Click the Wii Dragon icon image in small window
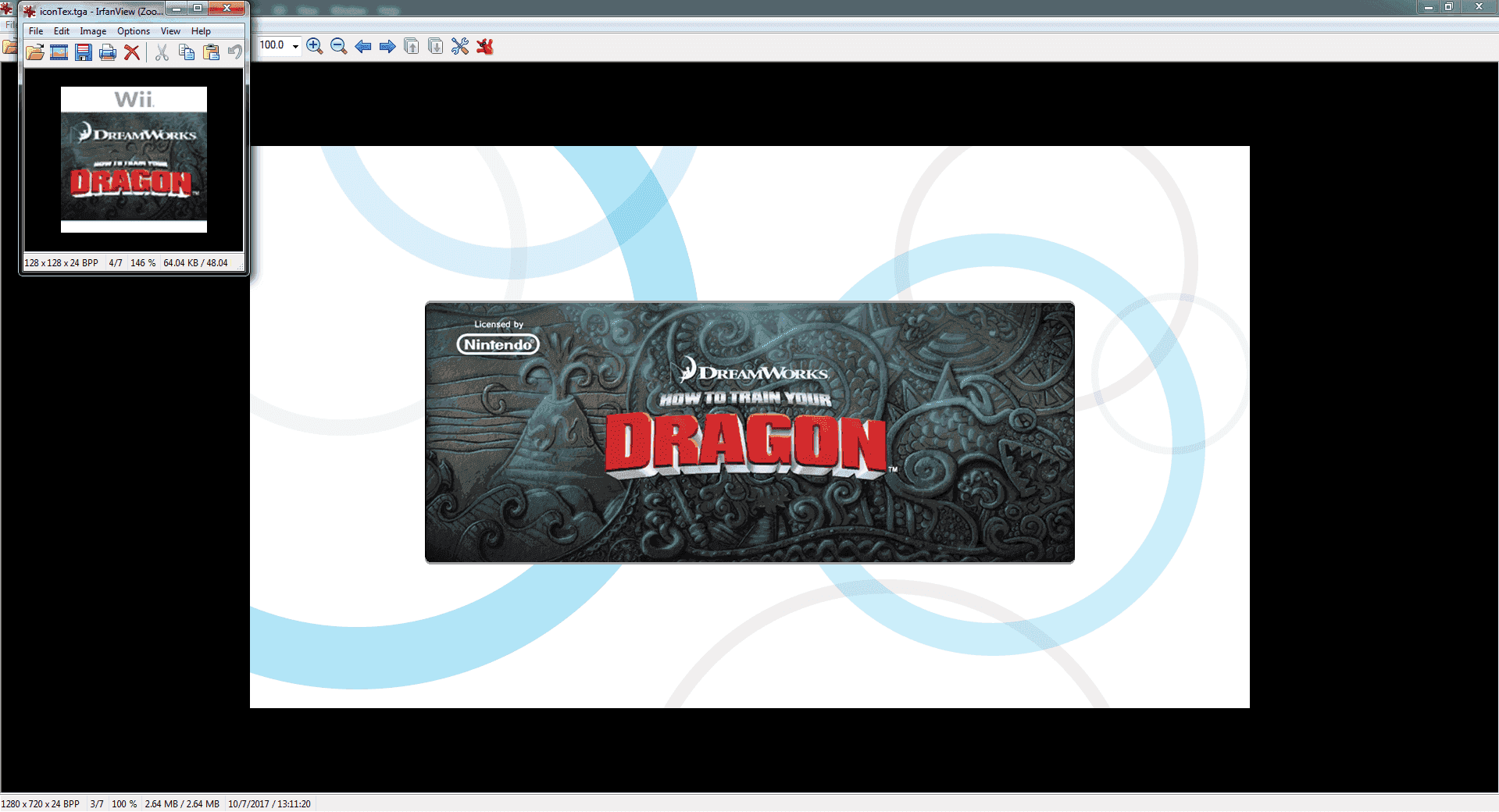 coord(134,159)
